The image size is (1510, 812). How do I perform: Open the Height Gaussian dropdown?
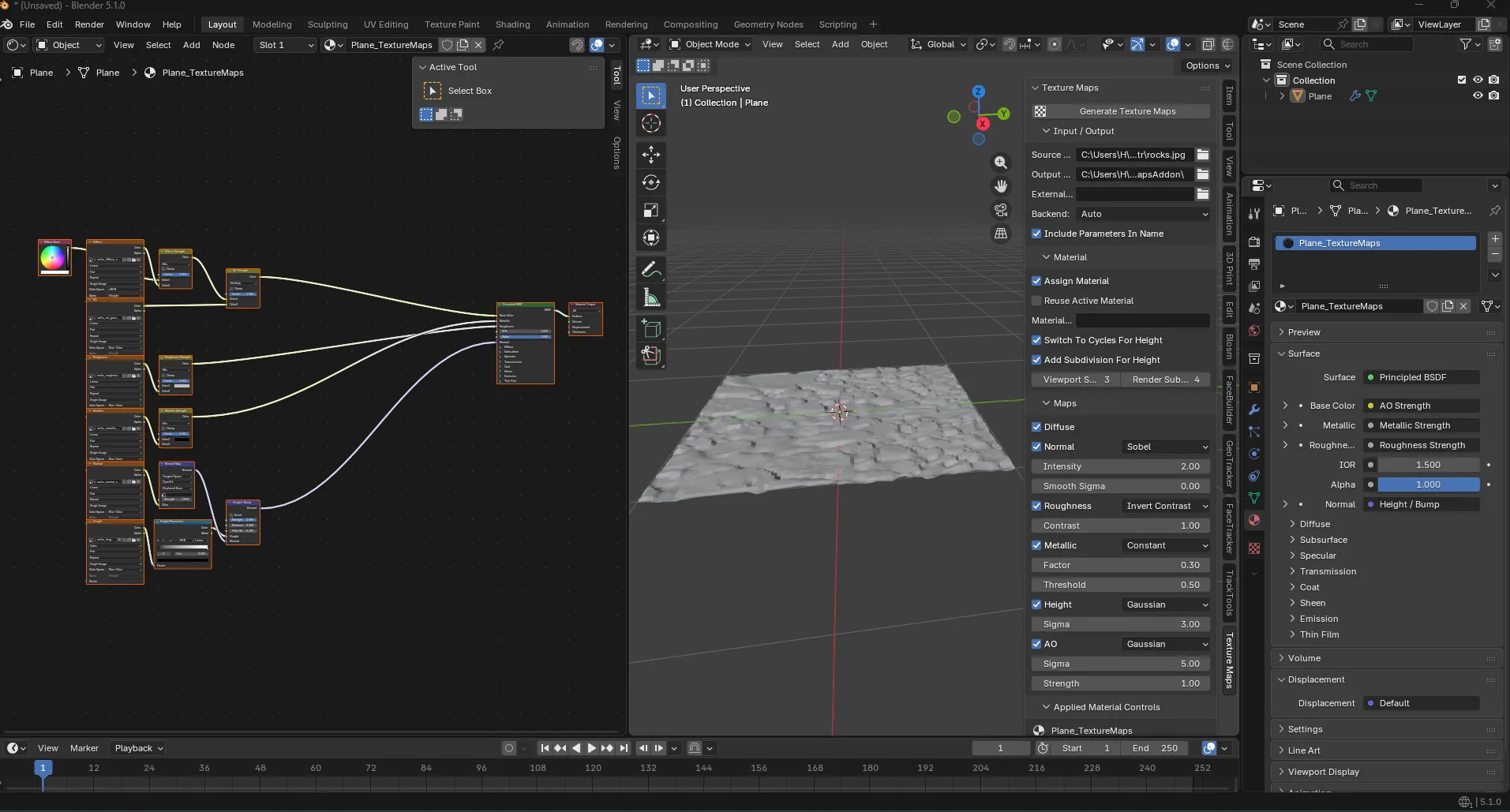coord(1166,604)
